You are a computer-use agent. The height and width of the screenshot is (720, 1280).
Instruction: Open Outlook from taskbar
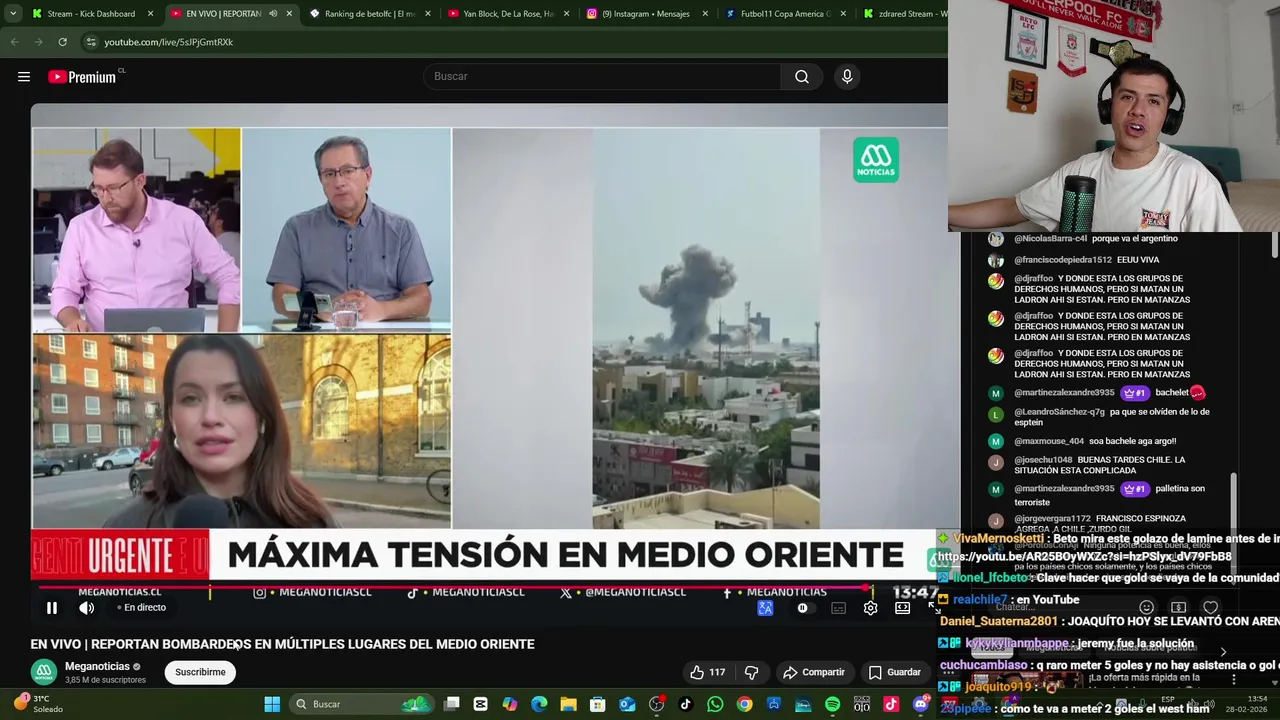(627, 704)
